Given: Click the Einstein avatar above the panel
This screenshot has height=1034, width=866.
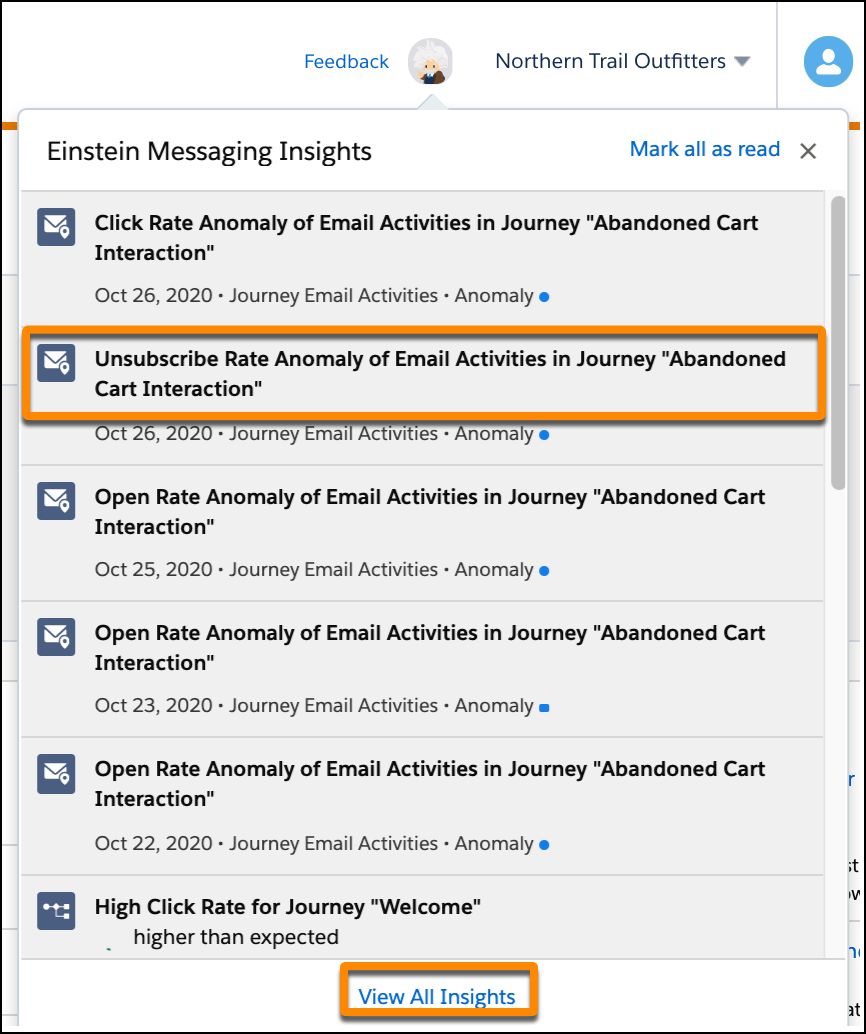Looking at the screenshot, I should pos(431,61).
